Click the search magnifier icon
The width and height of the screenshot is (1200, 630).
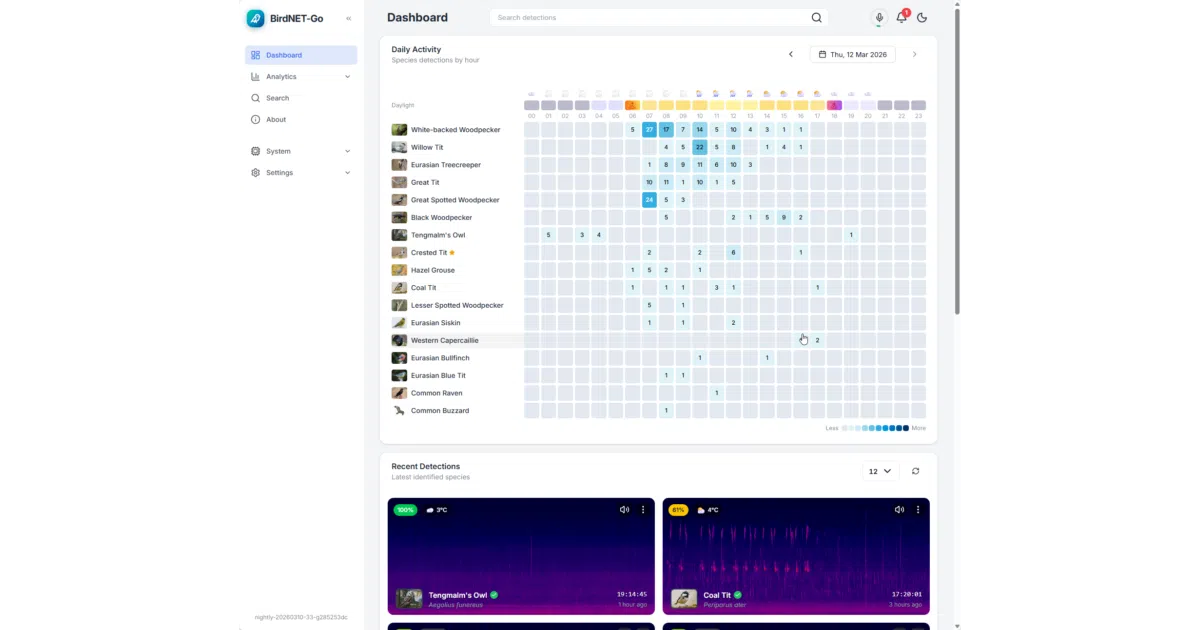pyautogui.click(x=816, y=17)
